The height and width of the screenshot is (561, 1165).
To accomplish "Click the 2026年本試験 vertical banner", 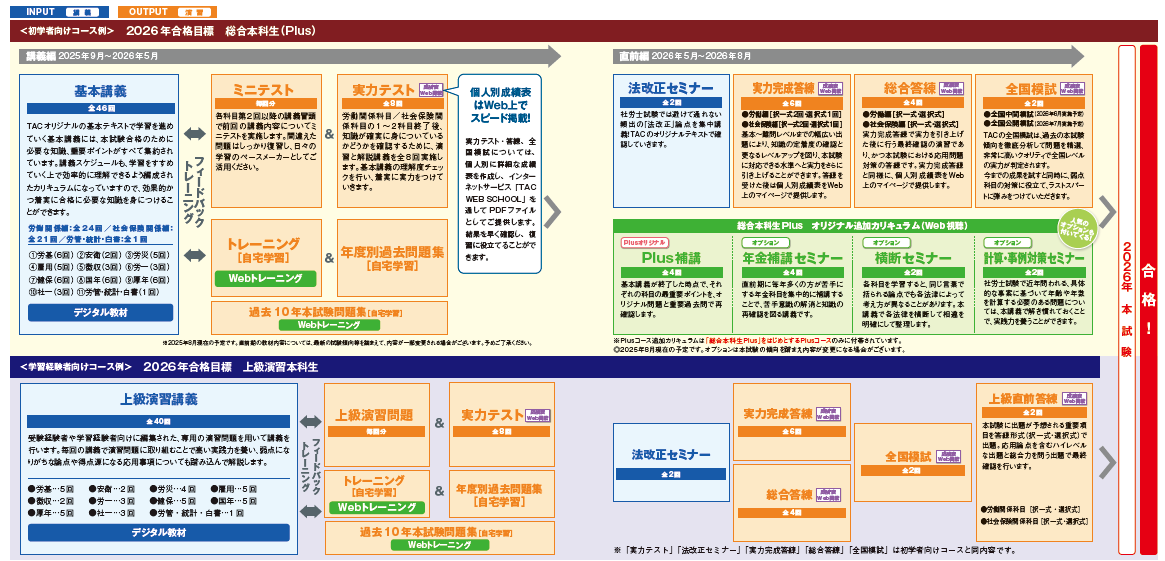I will (x=1126, y=298).
